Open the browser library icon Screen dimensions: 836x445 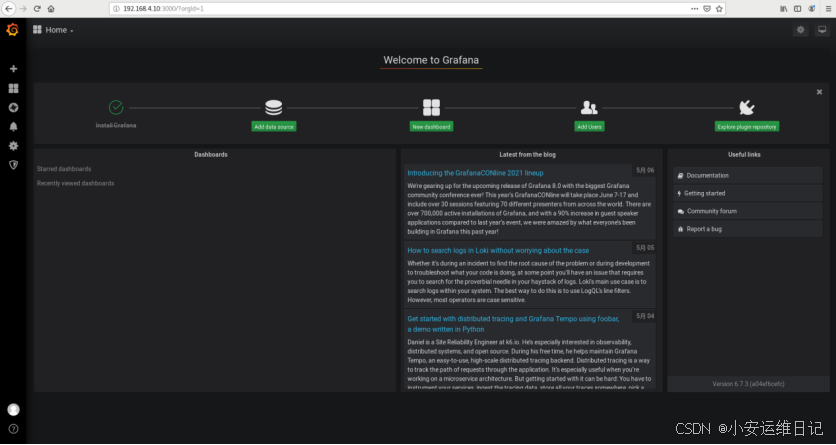point(783,9)
